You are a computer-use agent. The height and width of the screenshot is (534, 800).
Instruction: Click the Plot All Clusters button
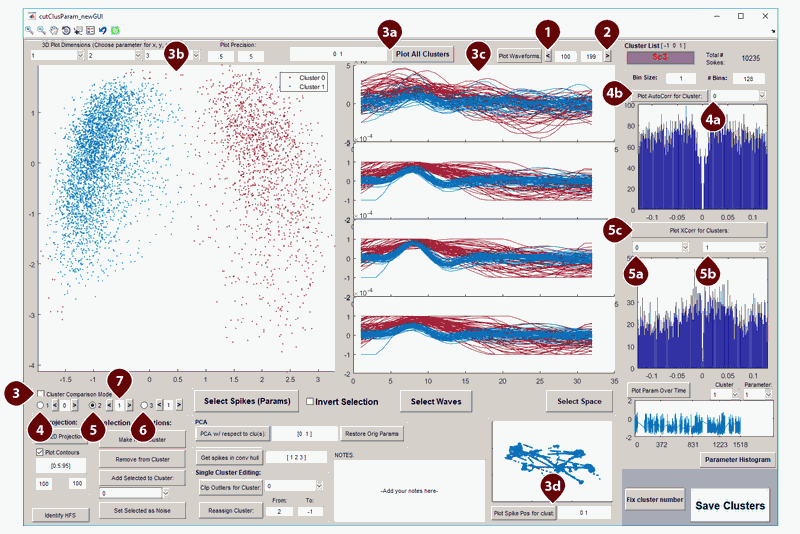point(422,53)
